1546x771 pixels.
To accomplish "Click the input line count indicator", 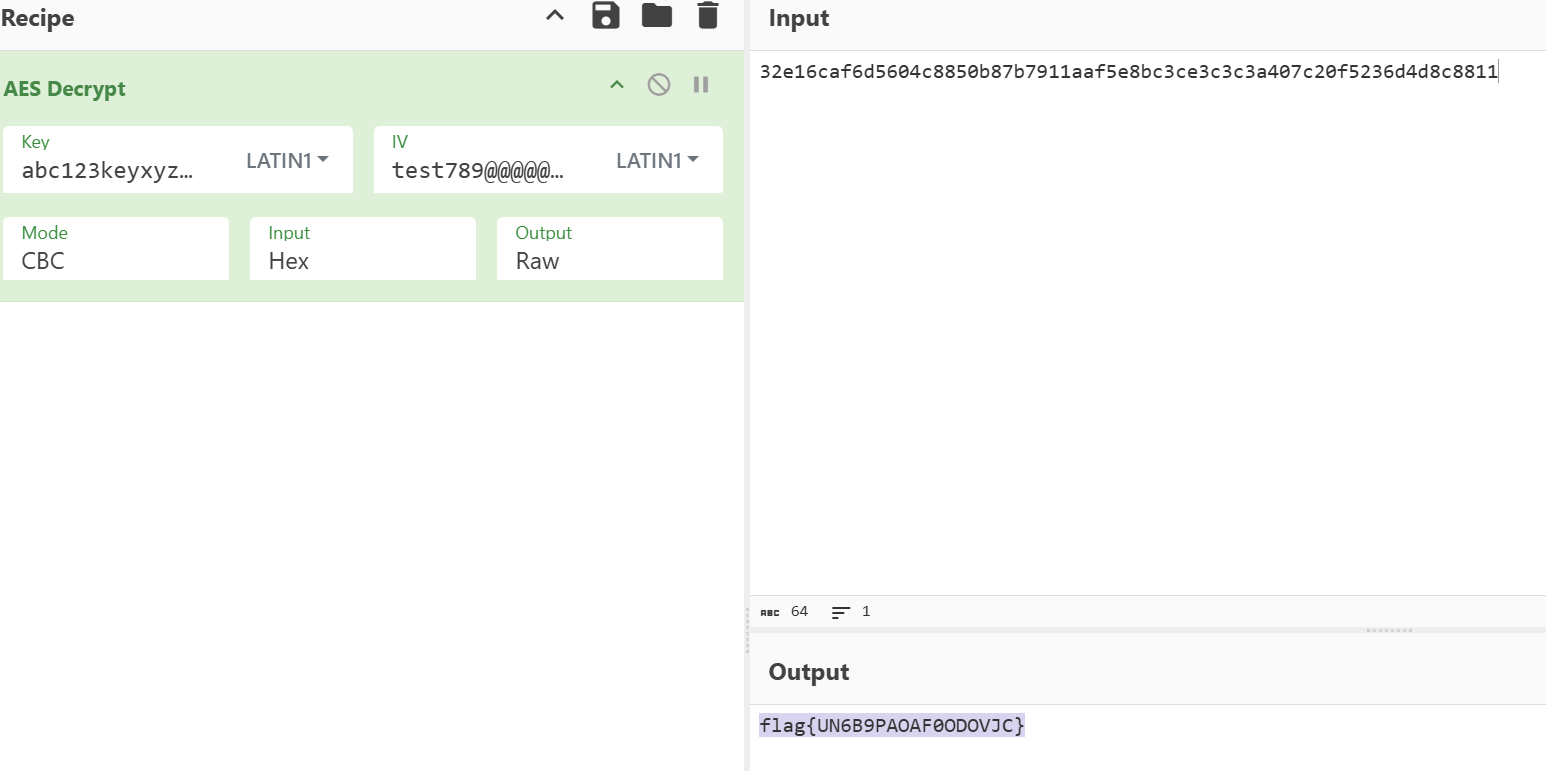I will [852, 611].
